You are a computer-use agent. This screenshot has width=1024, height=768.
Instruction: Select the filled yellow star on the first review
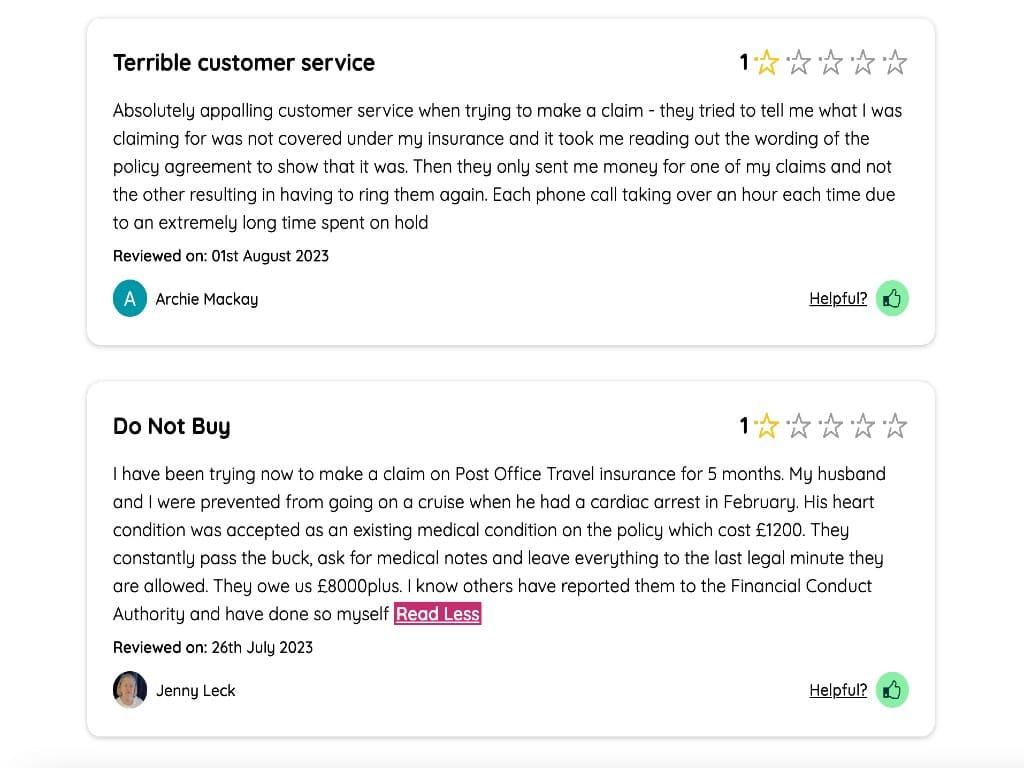[x=766, y=61]
